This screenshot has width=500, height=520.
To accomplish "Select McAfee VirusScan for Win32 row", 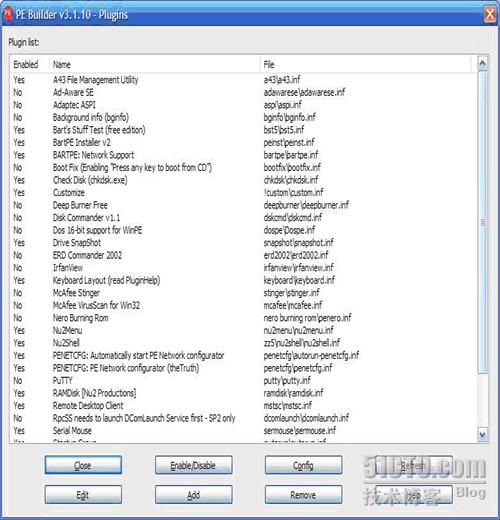I will click(243, 305).
